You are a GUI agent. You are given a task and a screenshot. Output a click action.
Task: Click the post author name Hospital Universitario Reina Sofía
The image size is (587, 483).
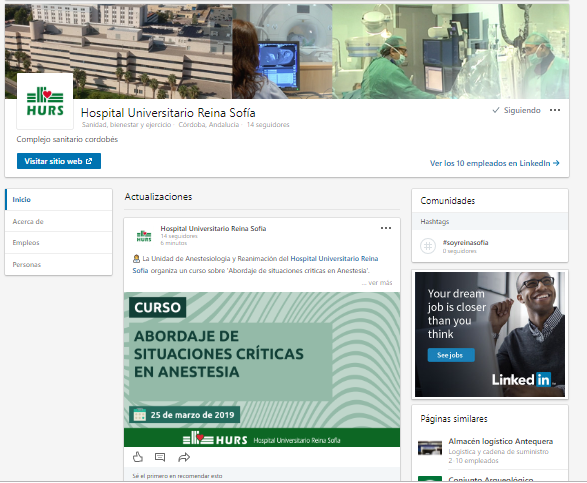[x=213, y=228]
